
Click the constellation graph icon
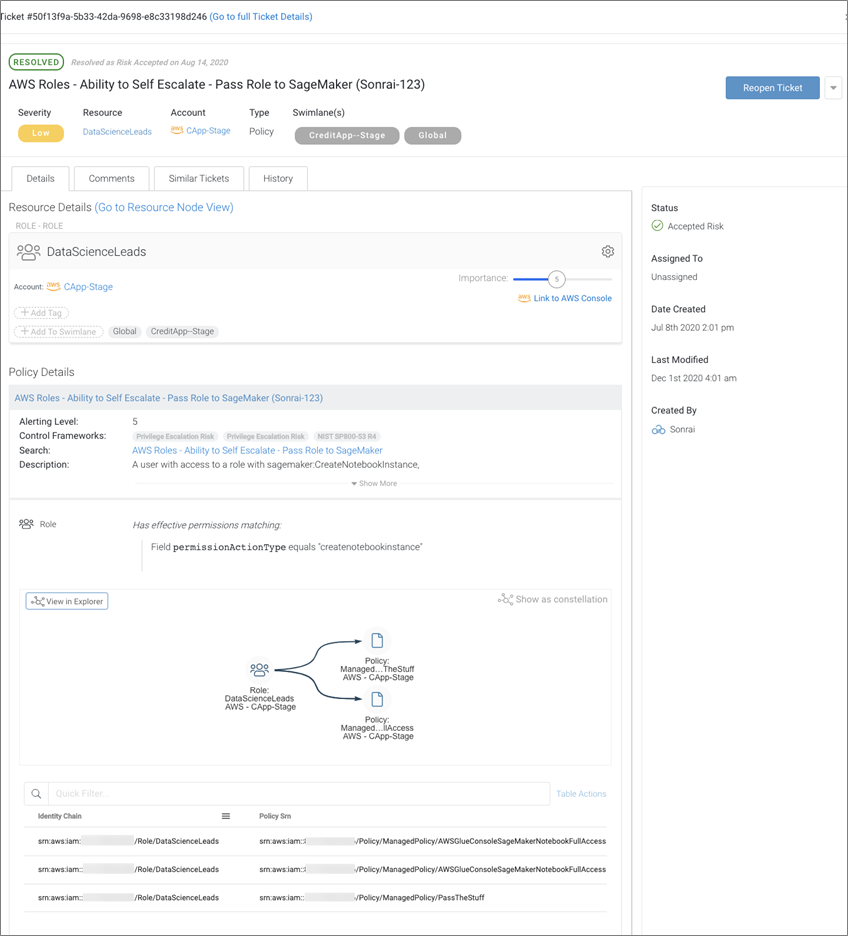pos(505,599)
